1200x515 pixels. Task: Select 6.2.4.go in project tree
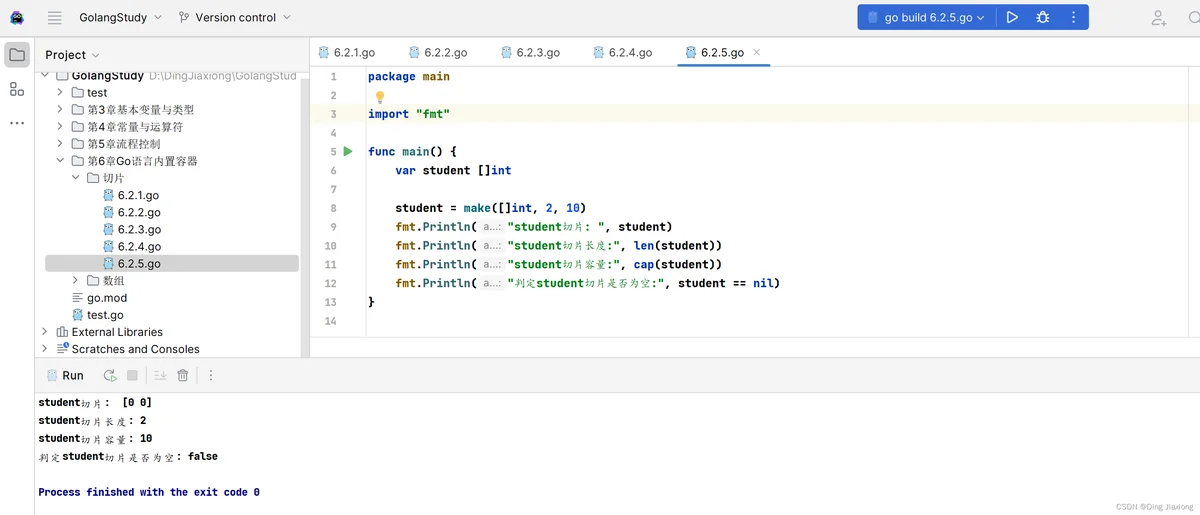pyautogui.click(x=139, y=246)
